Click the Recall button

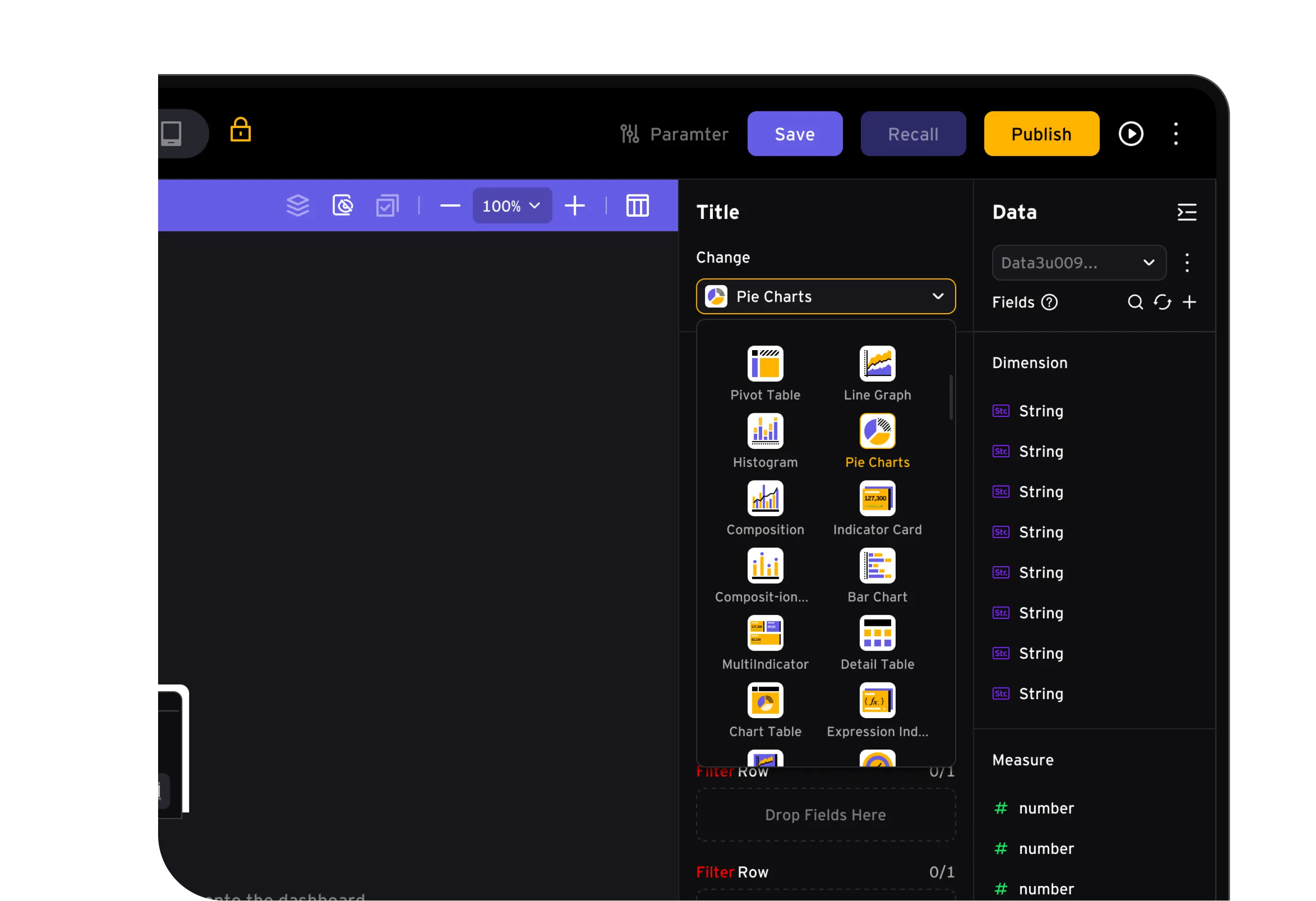(x=913, y=134)
